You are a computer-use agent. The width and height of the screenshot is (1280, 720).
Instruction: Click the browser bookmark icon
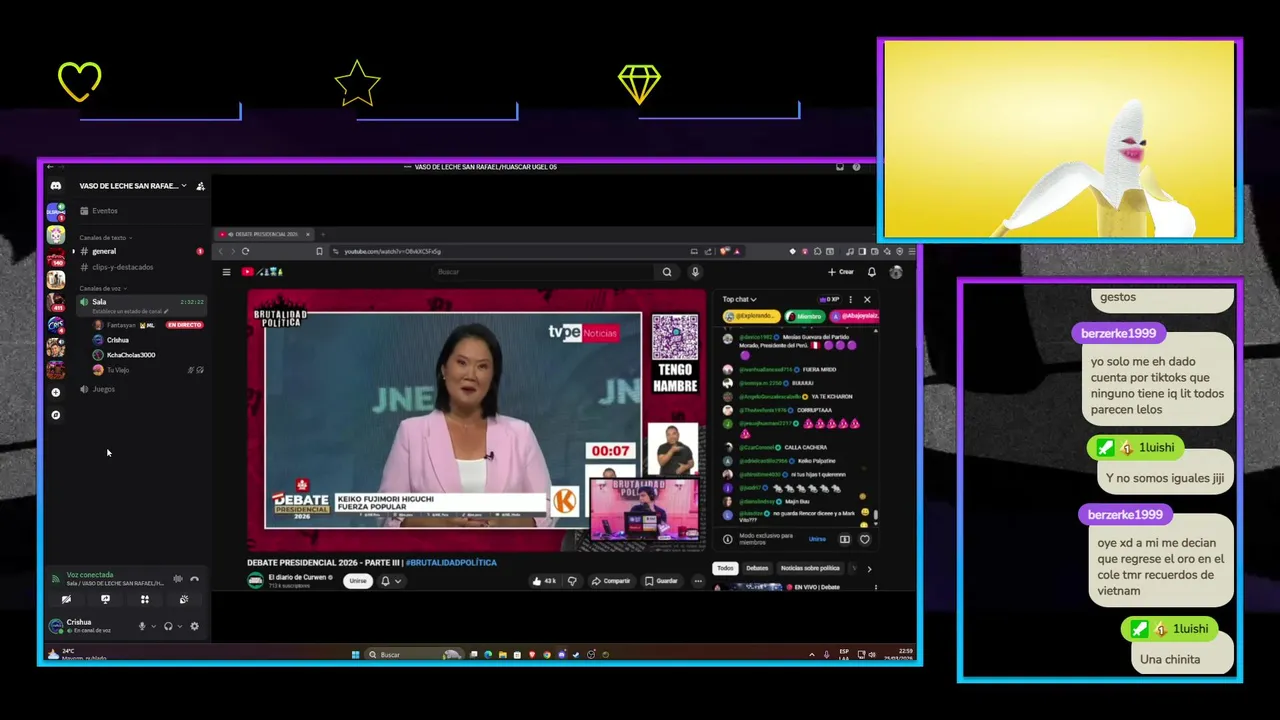click(x=320, y=251)
